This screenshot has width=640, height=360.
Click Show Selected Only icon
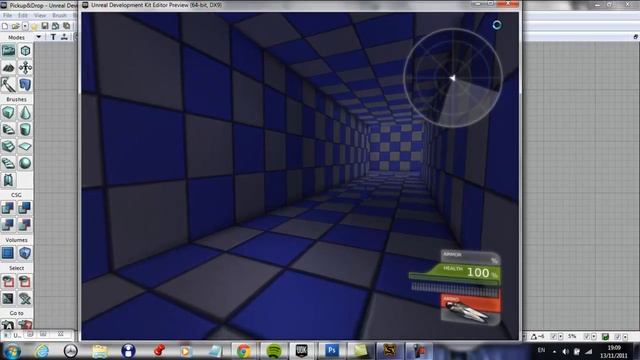pos(8,281)
